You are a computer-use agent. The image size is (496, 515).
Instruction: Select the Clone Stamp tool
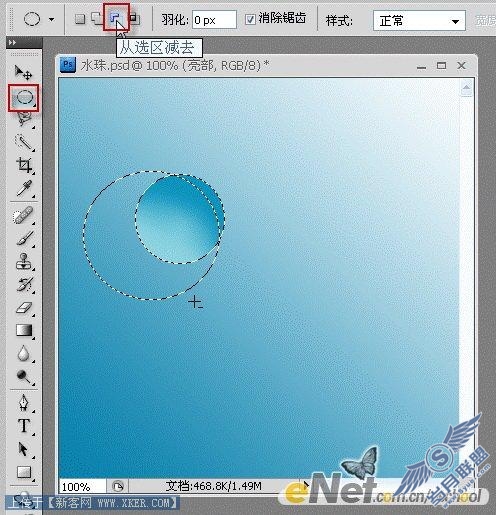(x=24, y=261)
